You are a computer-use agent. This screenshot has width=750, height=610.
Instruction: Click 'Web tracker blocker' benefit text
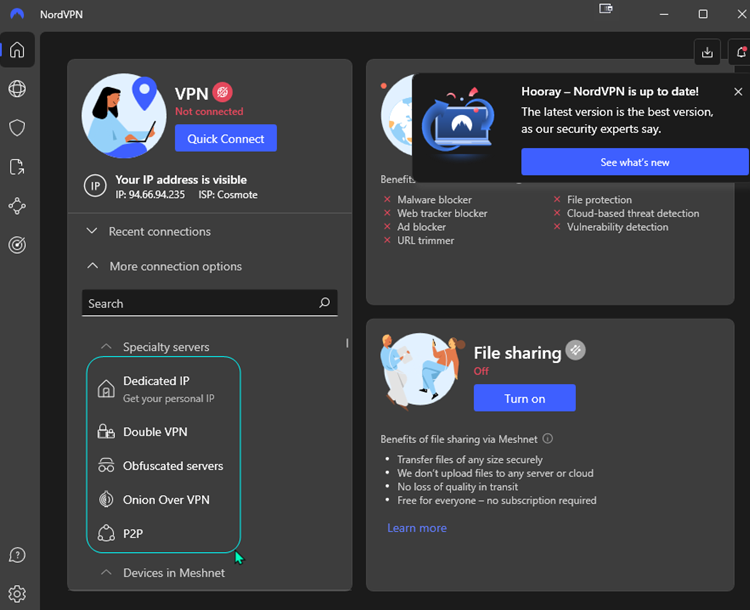pyautogui.click(x=442, y=213)
